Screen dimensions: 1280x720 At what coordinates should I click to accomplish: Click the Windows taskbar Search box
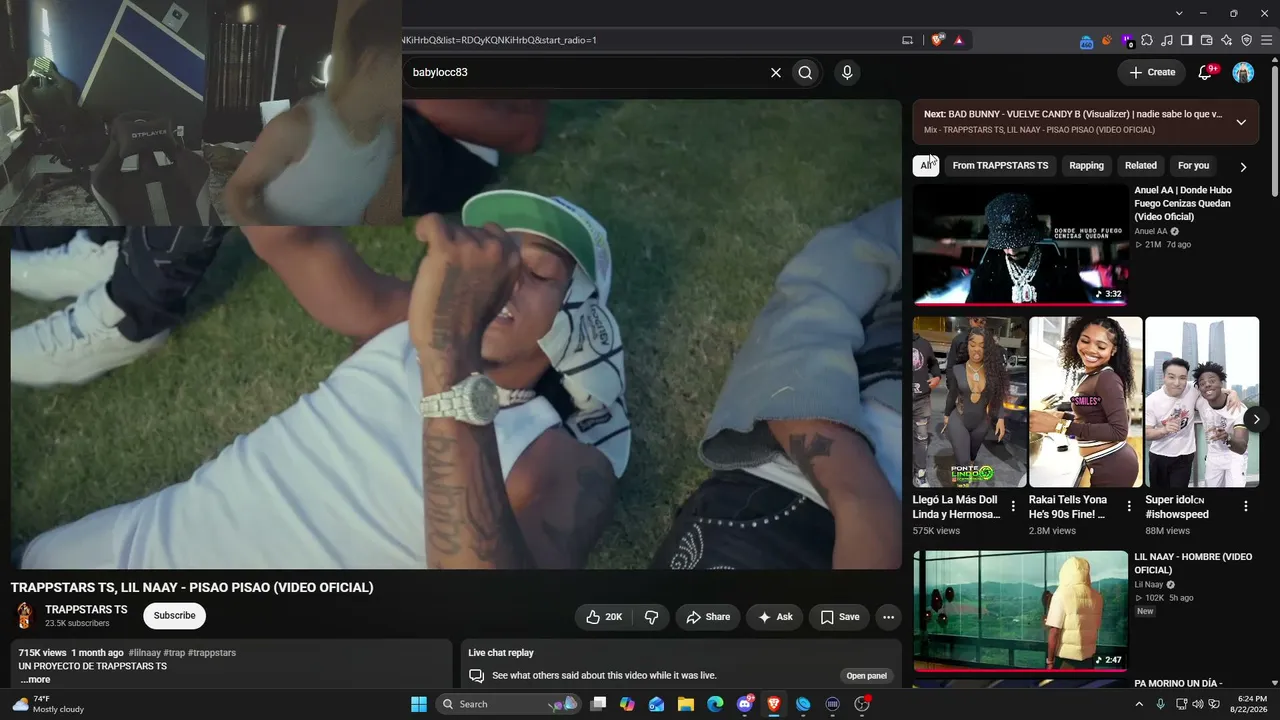tap(510, 704)
